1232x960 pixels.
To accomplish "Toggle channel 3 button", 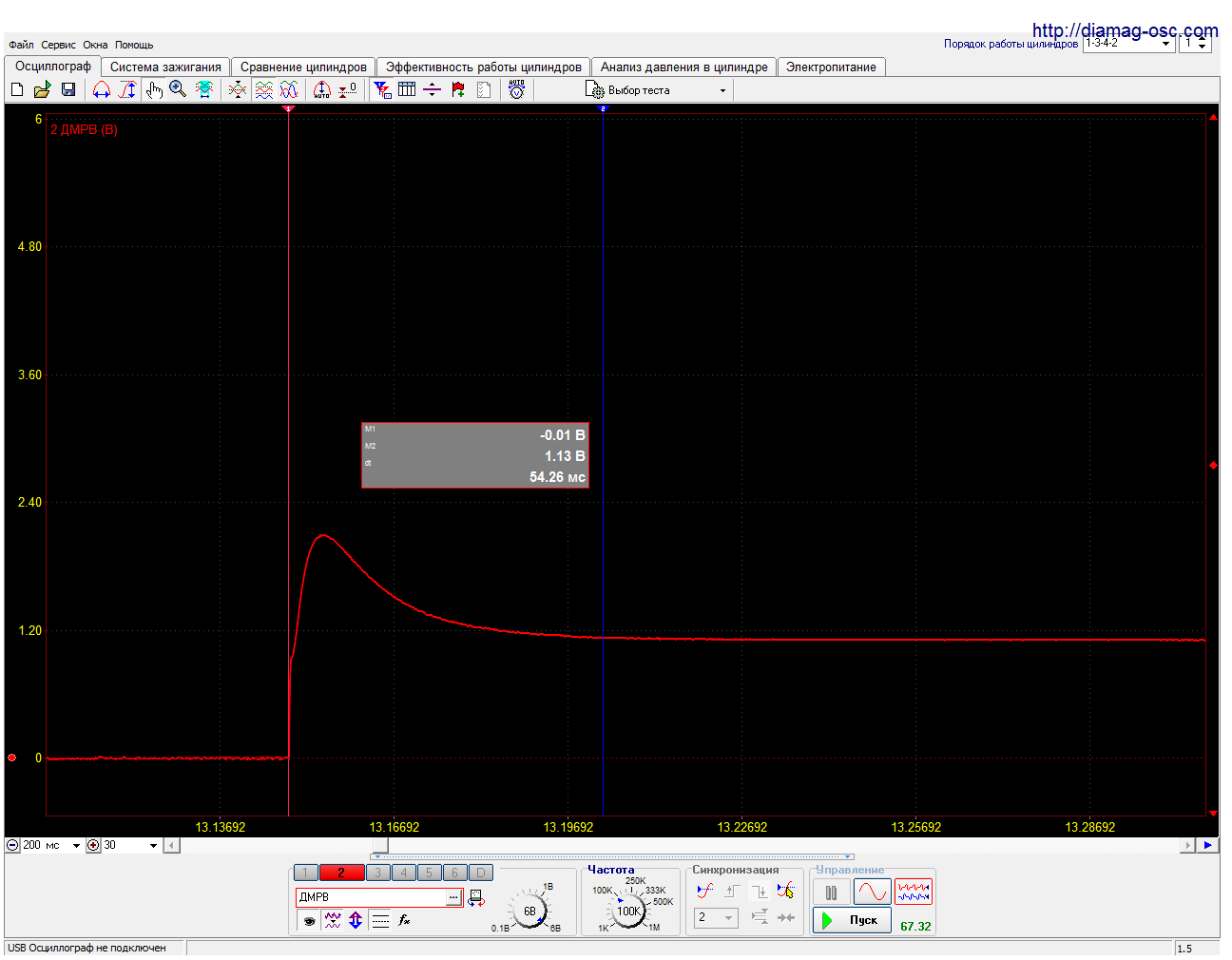I will pyautogui.click(x=377, y=873).
